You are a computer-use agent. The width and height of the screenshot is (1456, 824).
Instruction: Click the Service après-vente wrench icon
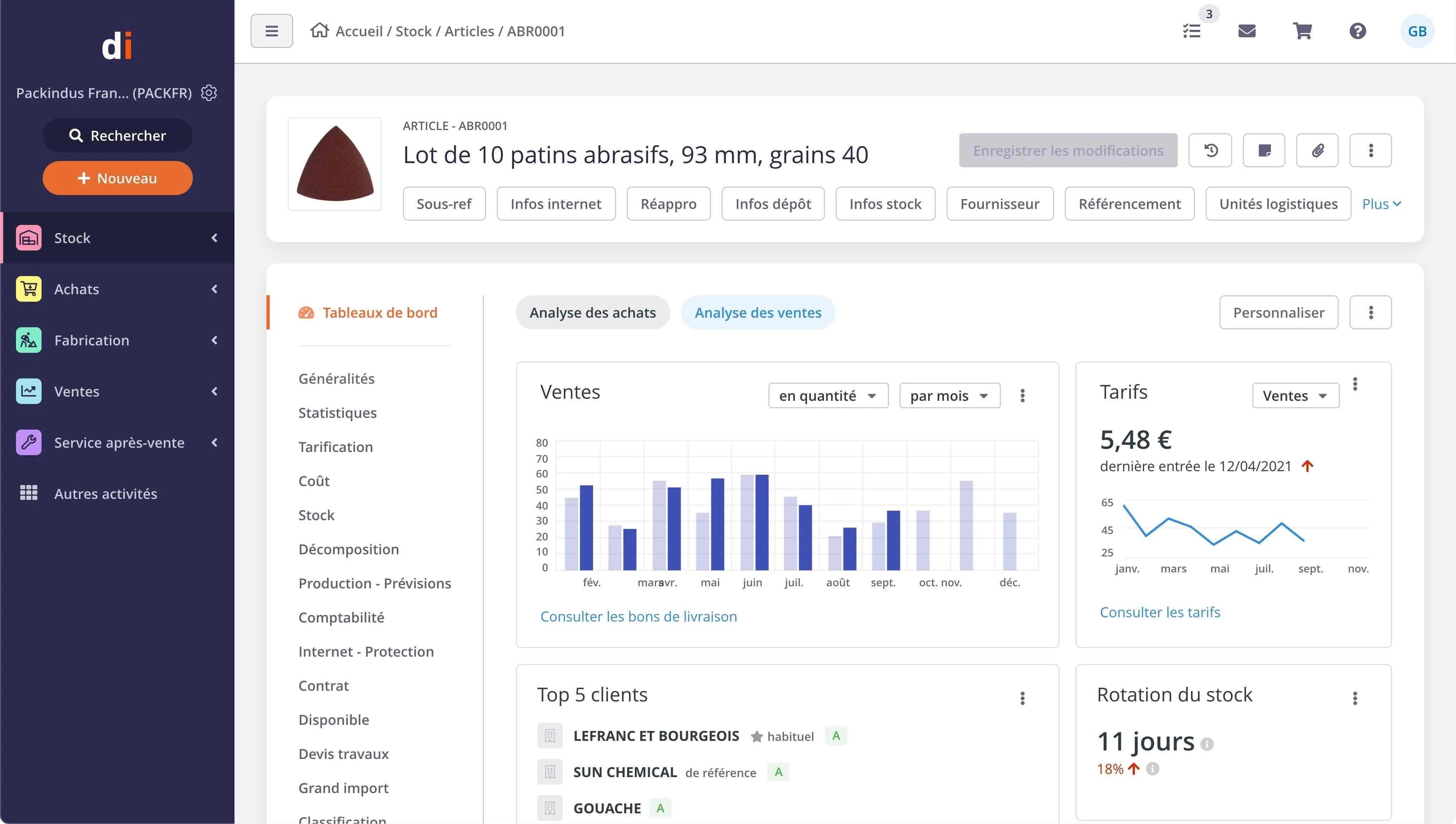(x=29, y=443)
